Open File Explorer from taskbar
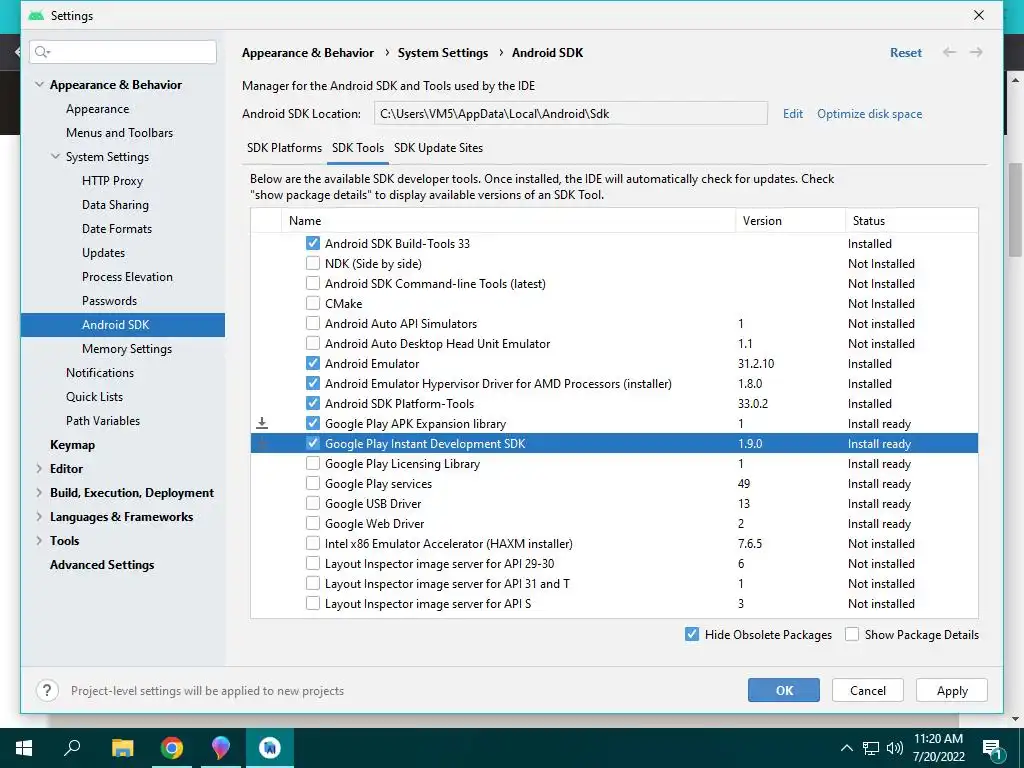This screenshot has height=768, width=1024. pos(122,748)
